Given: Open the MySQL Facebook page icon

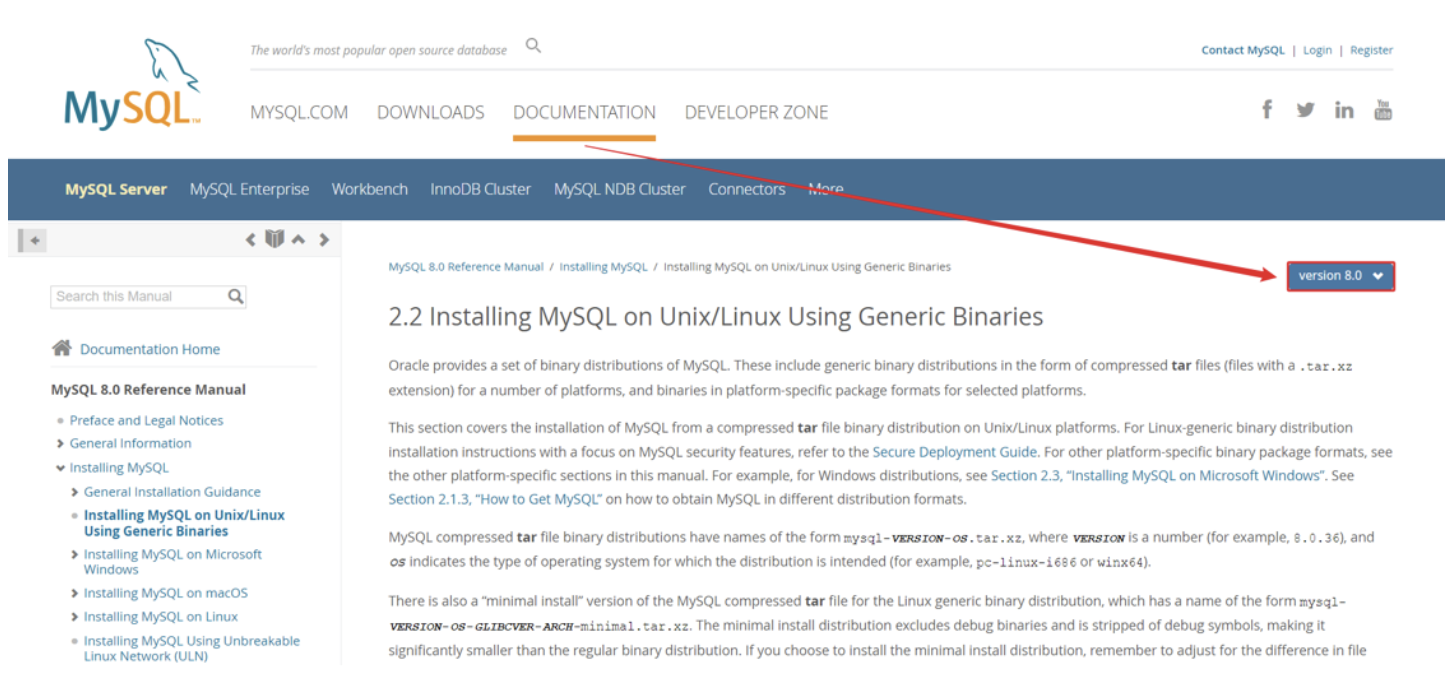Looking at the screenshot, I should point(1267,109).
